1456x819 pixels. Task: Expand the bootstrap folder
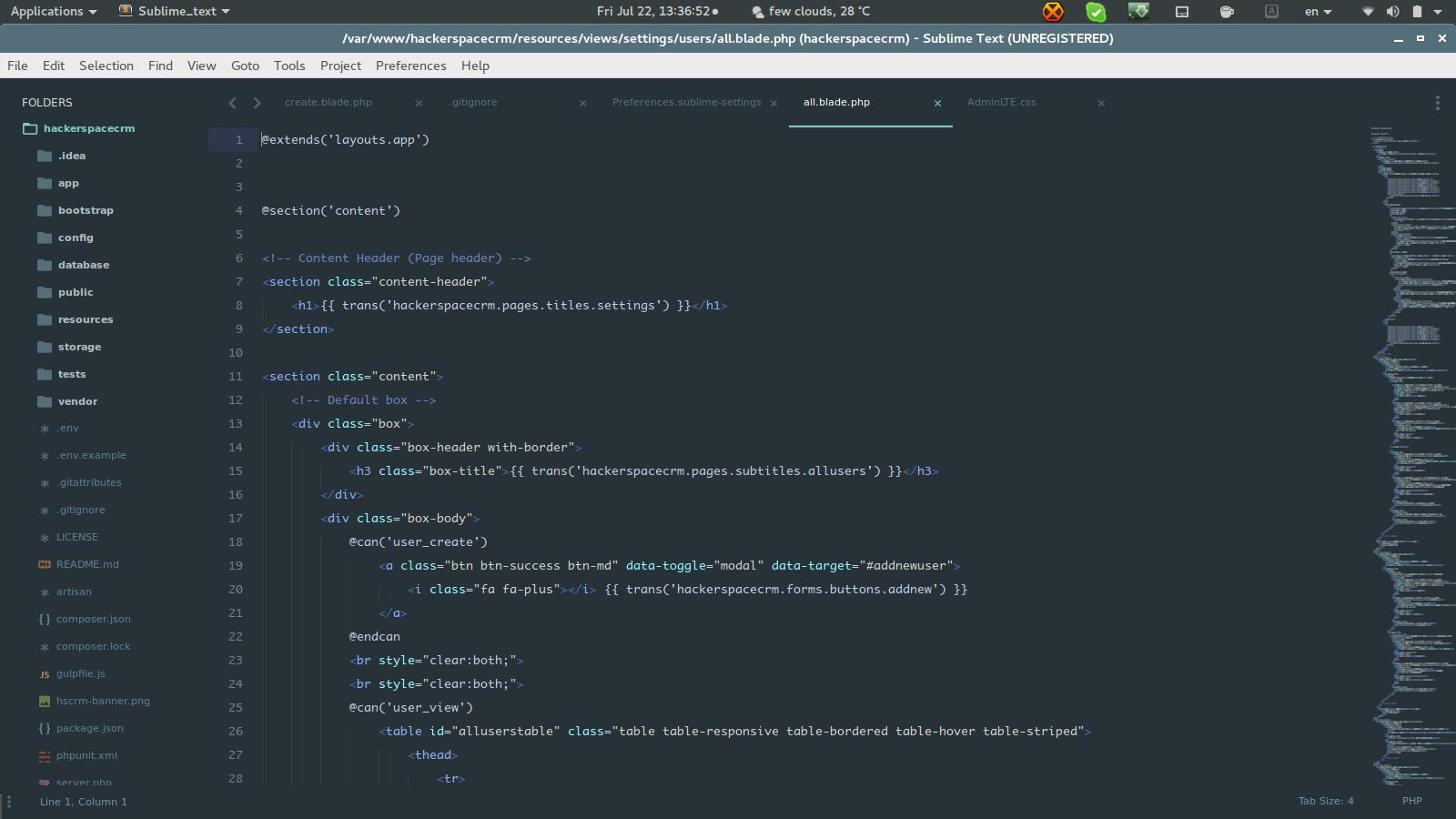click(x=86, y=210)
